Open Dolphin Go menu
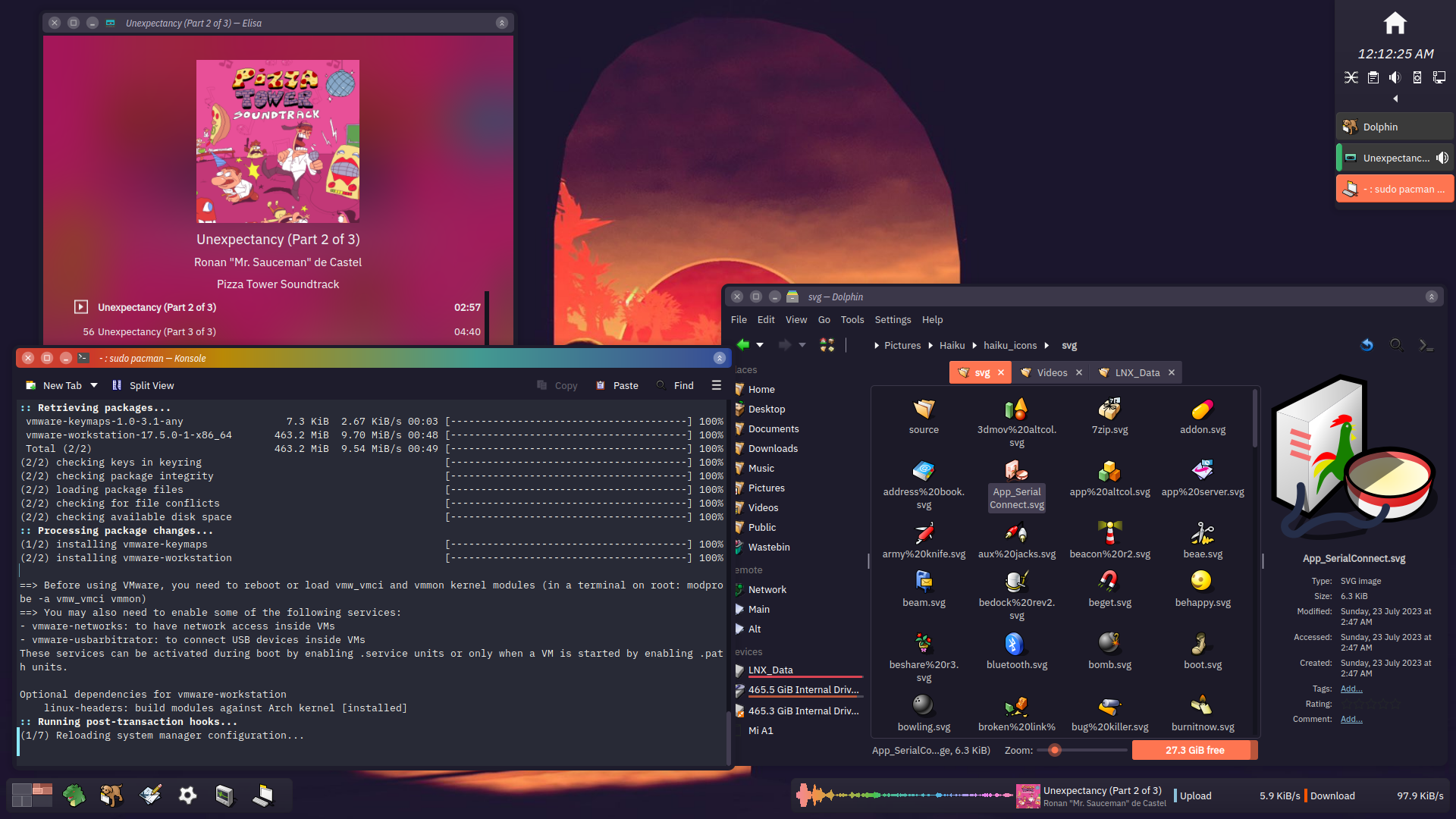Viewport: 1456px width, 819px height. [824, 320]
